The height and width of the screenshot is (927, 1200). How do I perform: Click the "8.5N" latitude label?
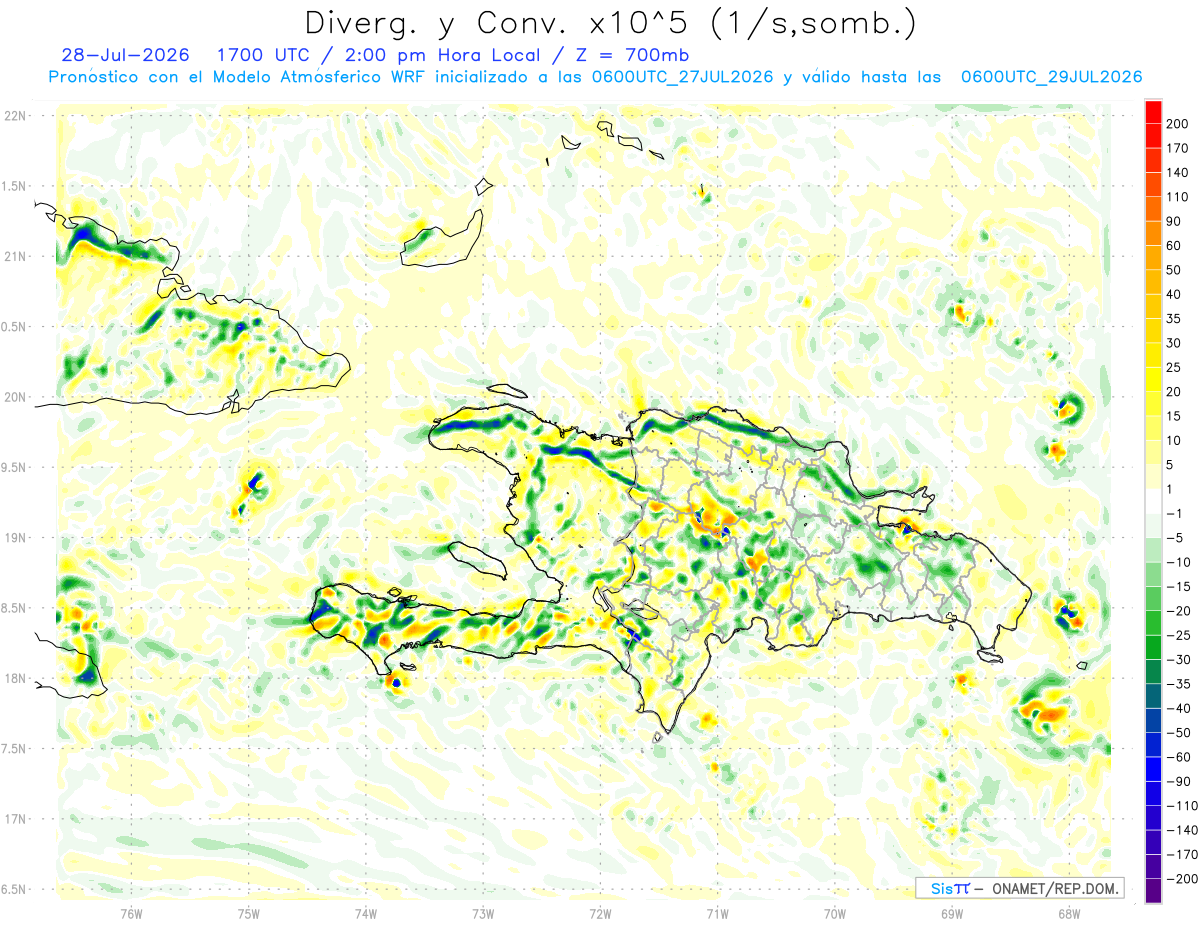click(x=14, y=608)
